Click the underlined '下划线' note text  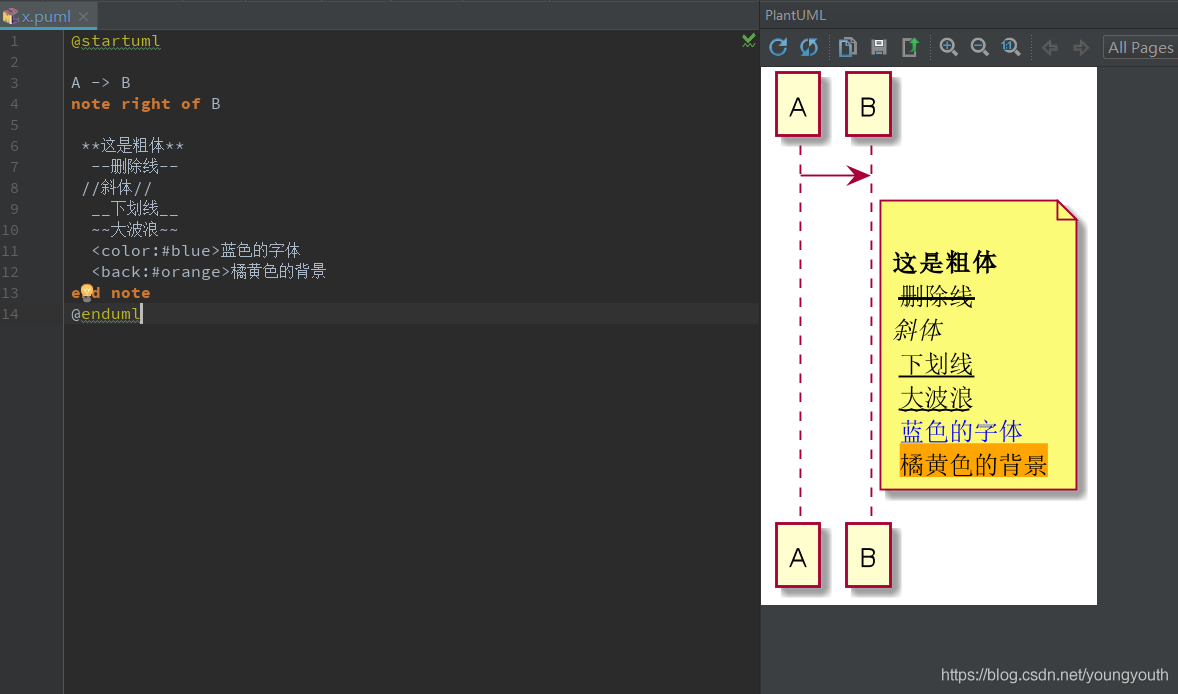(936, 364)
